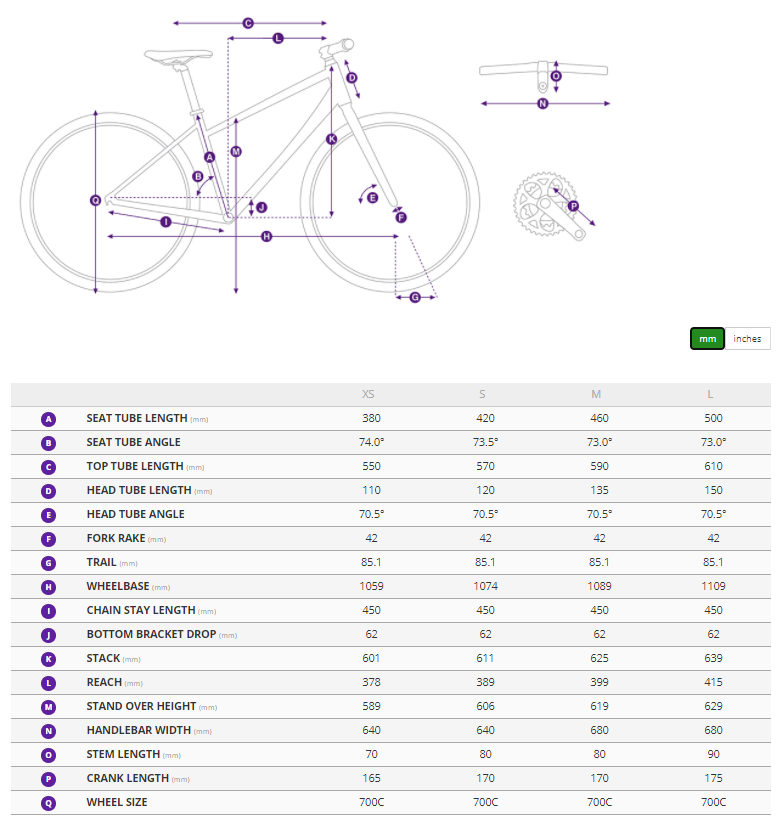Click the G trail marker on the diagram
The height and width of the screenshot is (823, 783).
[415, 297]
